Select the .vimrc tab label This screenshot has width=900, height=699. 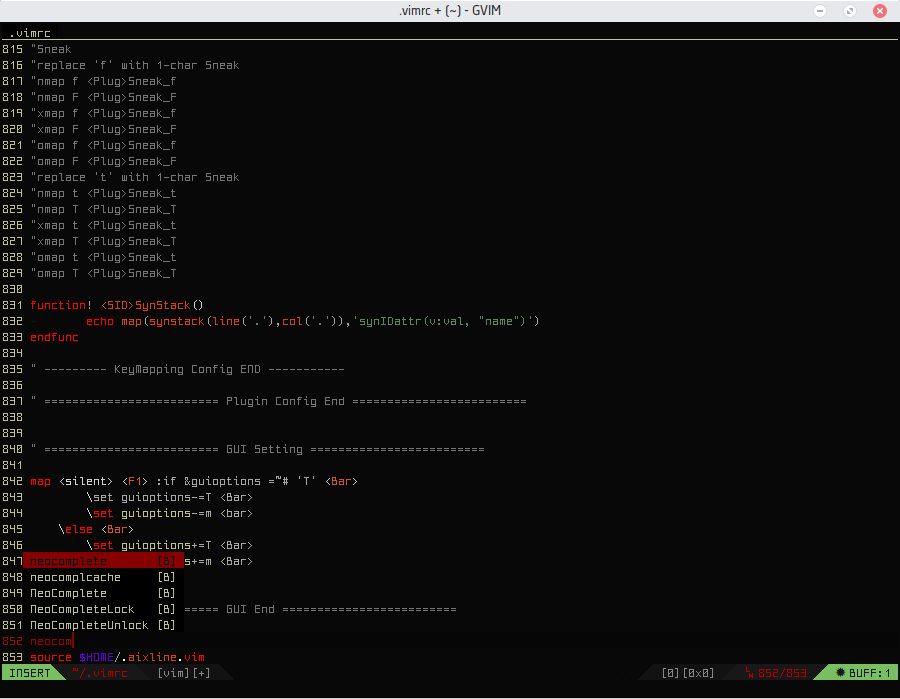pyautogui.click(x=30, y=33)
